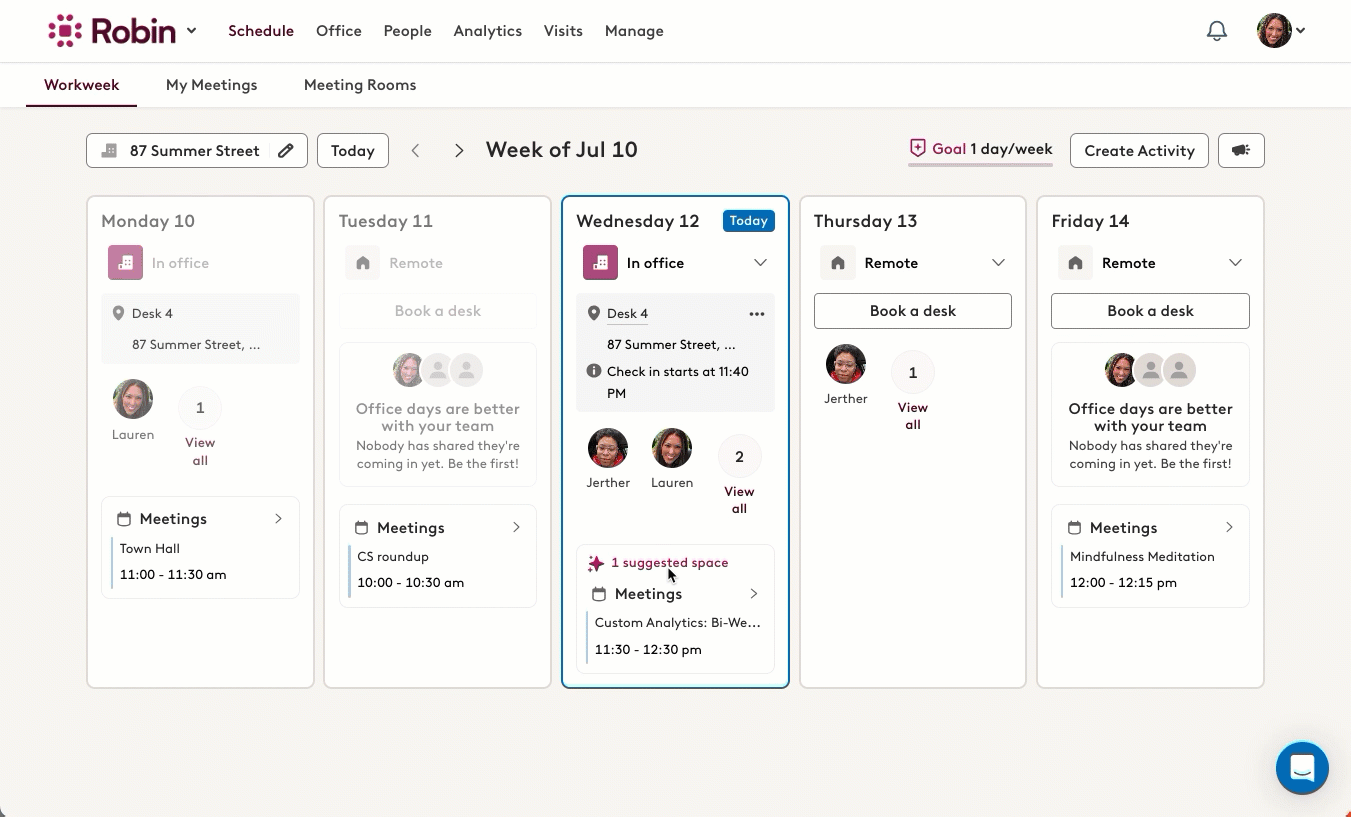Go to the next week
The width and height of the screenshot is (1351, 817).
tap(459, 151)
